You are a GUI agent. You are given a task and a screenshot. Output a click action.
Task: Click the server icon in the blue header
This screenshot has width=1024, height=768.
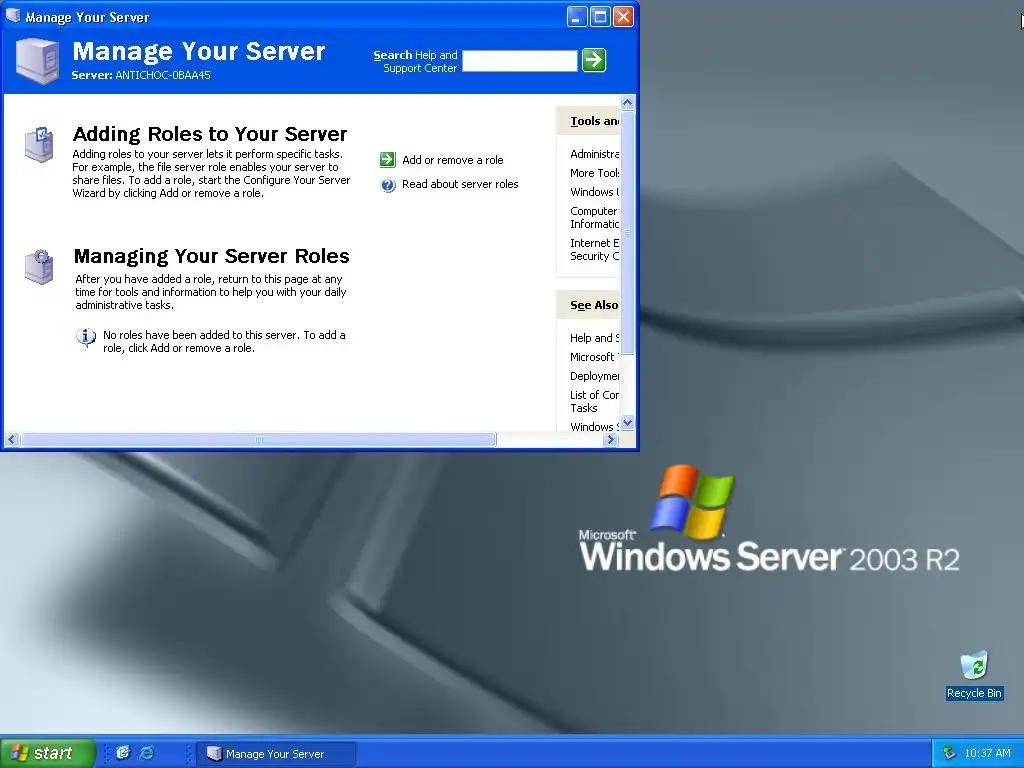[x=37, y=61]
